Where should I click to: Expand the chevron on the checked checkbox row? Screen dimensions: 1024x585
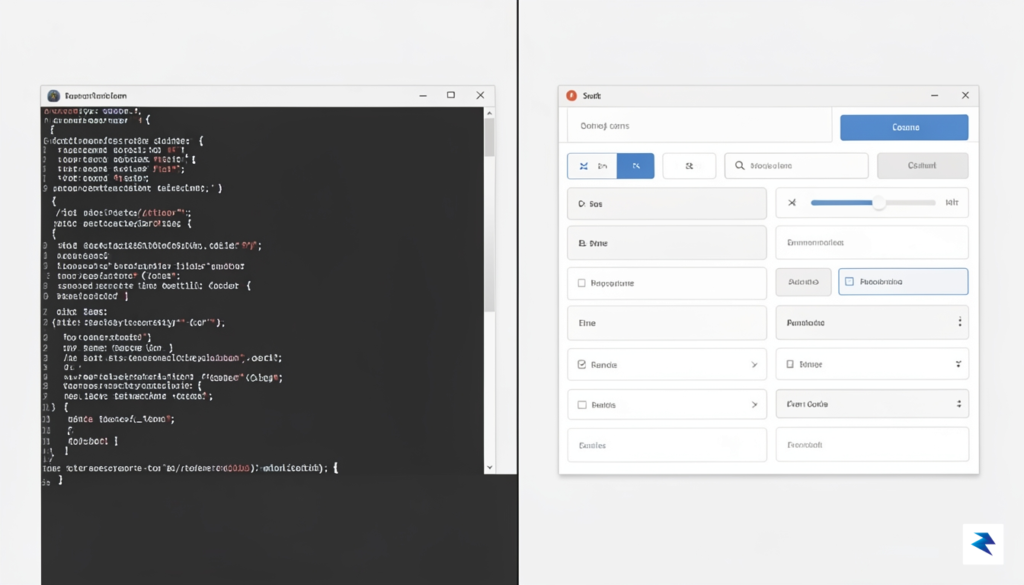tap(754, 364)
